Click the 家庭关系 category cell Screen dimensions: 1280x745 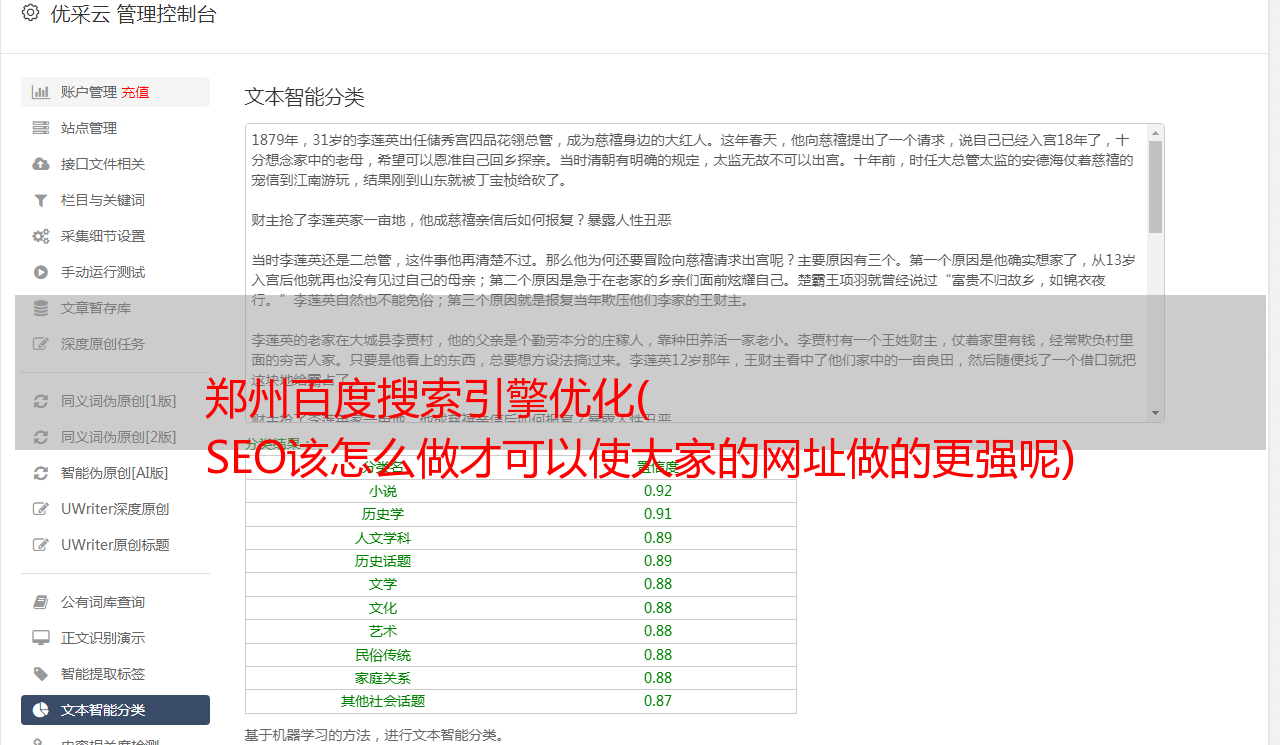coord(383,678)
